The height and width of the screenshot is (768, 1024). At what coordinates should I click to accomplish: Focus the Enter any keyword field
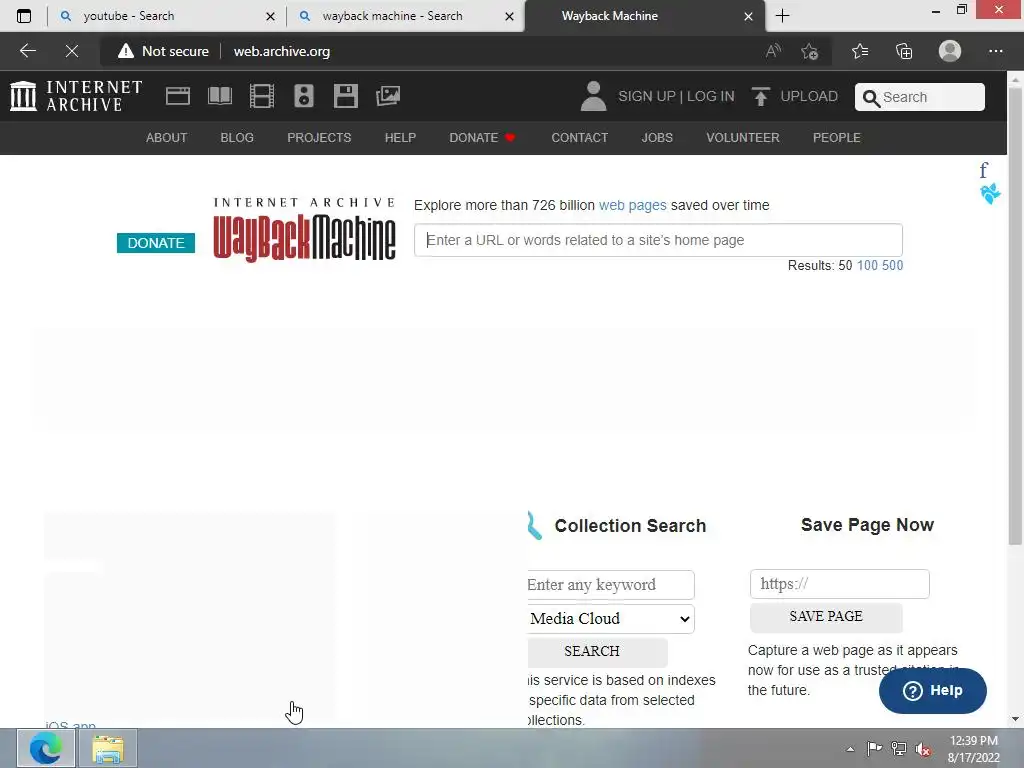coord(611,584)
